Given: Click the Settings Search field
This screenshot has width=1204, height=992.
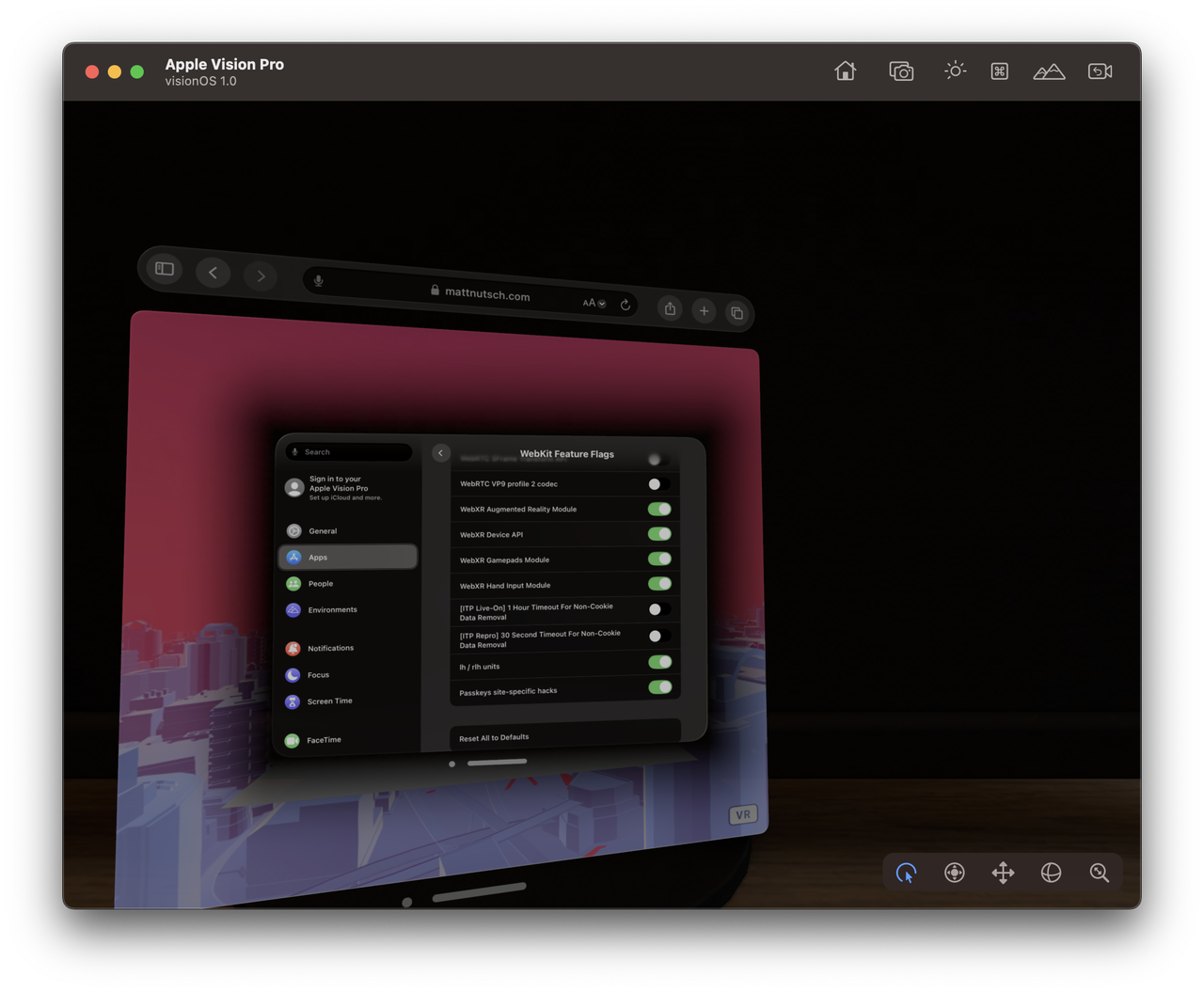Looking at the screenshot, I should click(349, 452).
